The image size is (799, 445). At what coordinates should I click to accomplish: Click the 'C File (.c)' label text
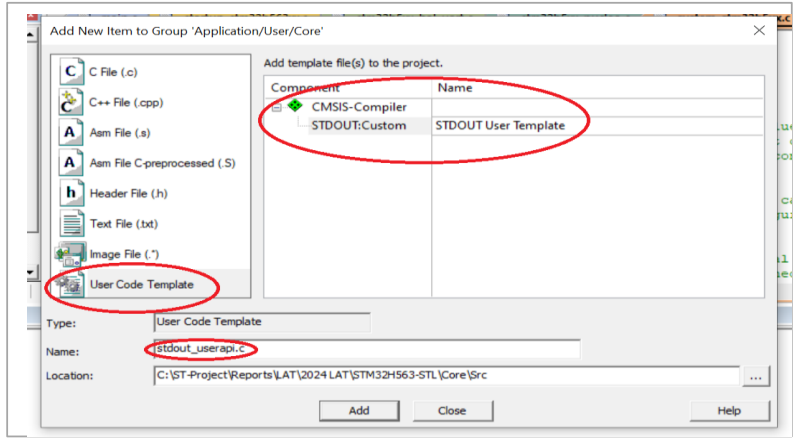pyautogui.click(x=113, y=72)
